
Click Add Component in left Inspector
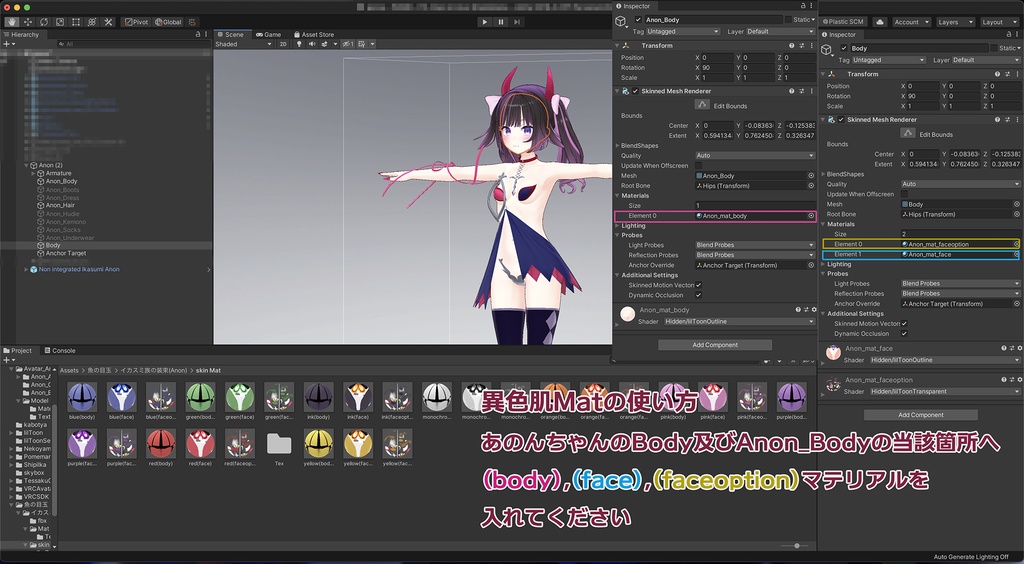[715, 345]
